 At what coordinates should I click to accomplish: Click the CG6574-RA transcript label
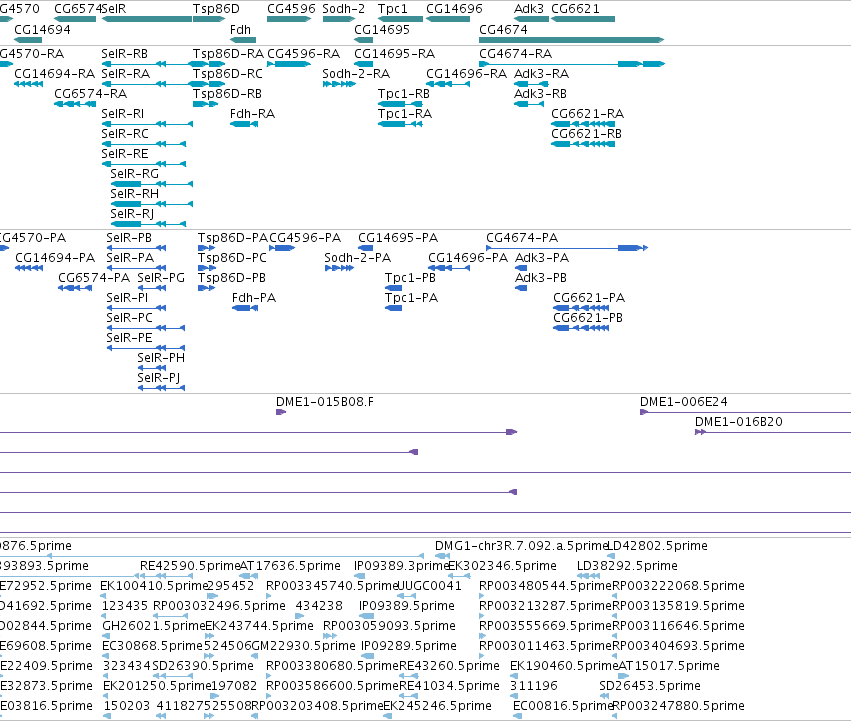(91, 94)
